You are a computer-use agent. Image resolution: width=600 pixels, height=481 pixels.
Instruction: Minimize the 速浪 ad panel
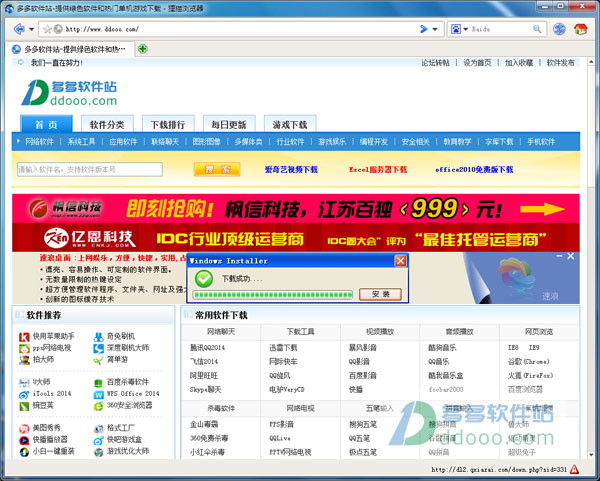tap(559, 256)
